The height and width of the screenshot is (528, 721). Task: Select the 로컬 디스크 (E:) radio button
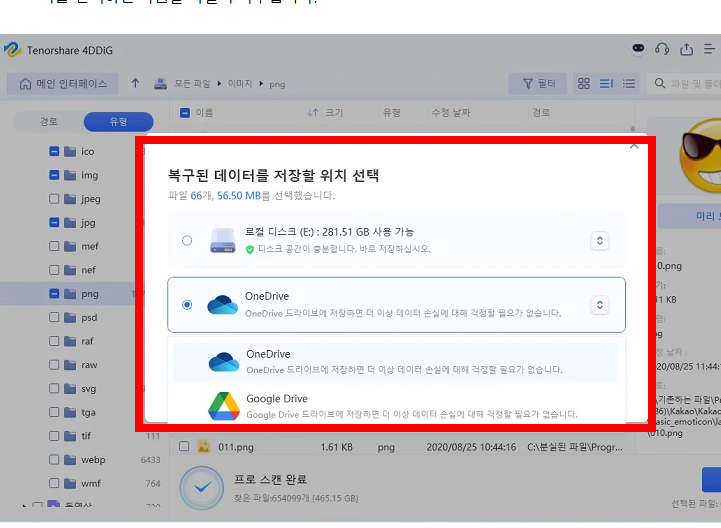tap(187, 241)
